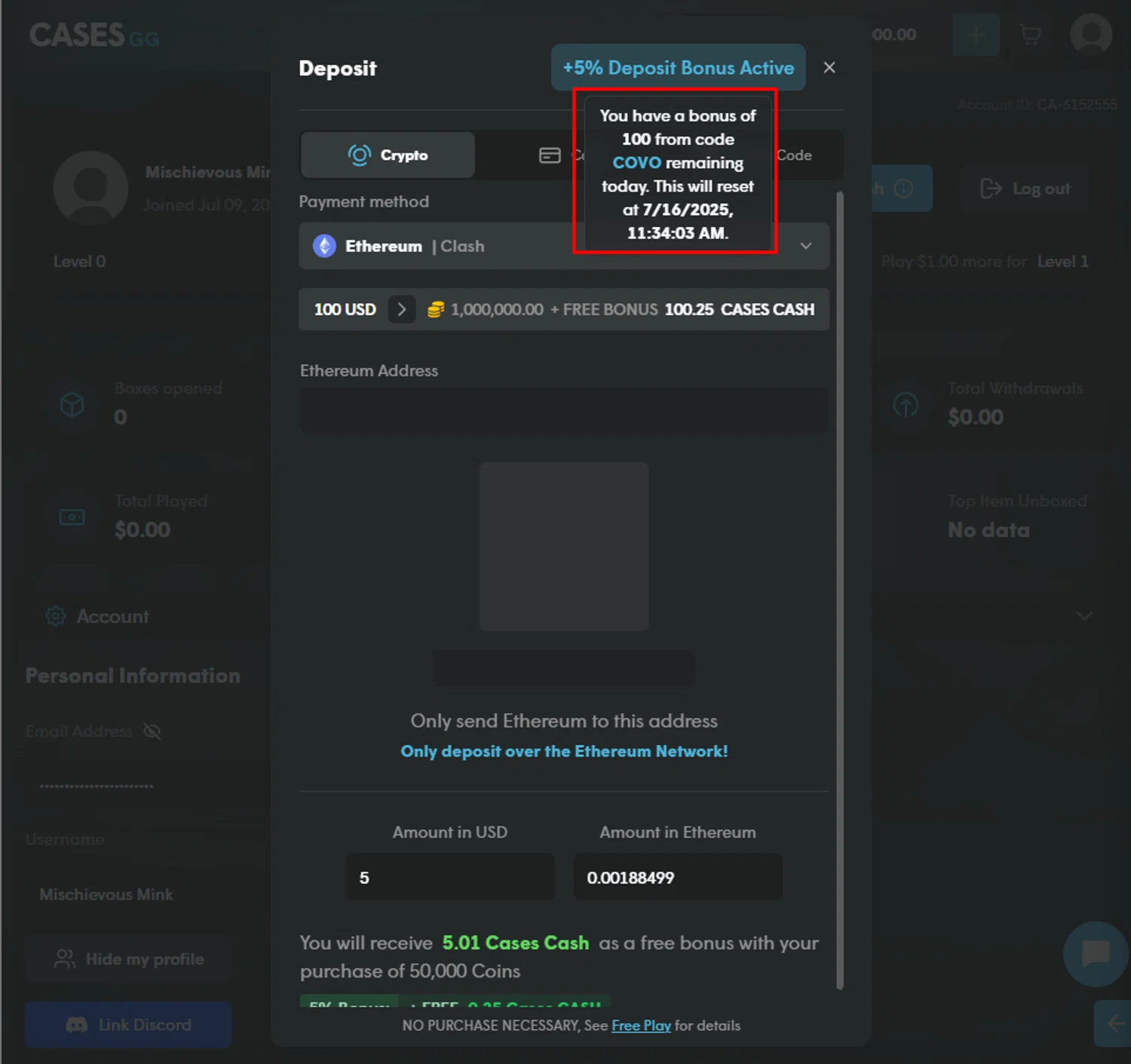Select the Crypto payment tab

[388, 155]
